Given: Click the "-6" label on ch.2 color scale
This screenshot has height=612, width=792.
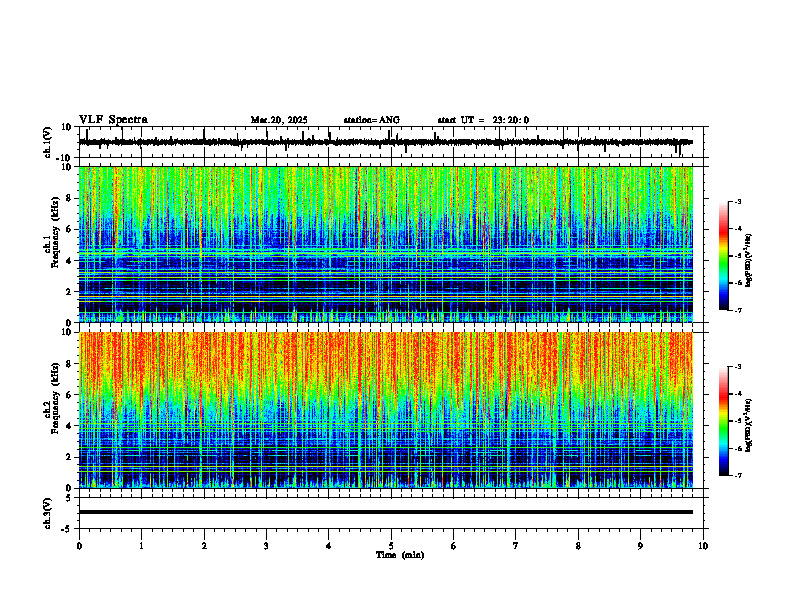Looking at the screenshot, I should 737,448.
